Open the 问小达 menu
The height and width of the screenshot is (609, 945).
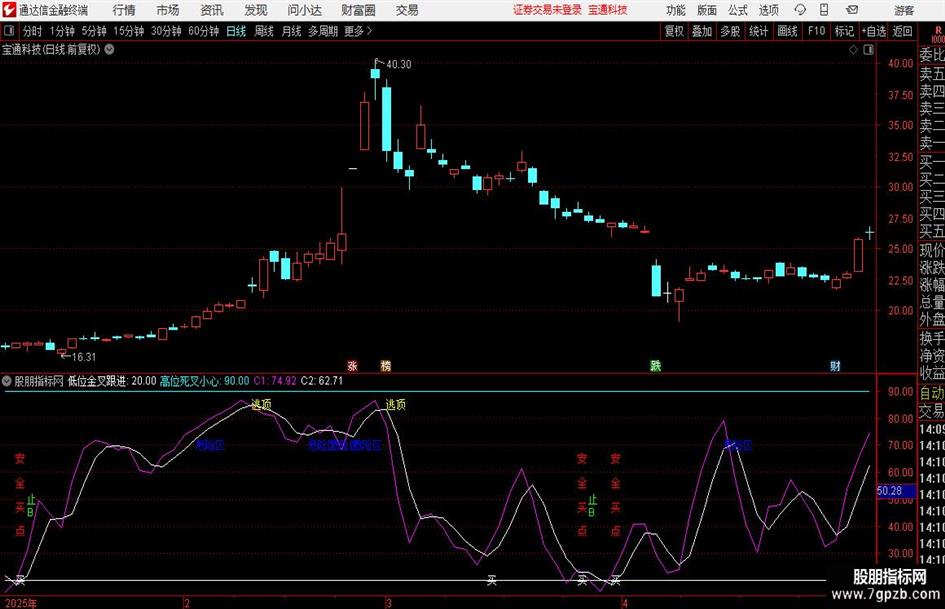[304, 10]
